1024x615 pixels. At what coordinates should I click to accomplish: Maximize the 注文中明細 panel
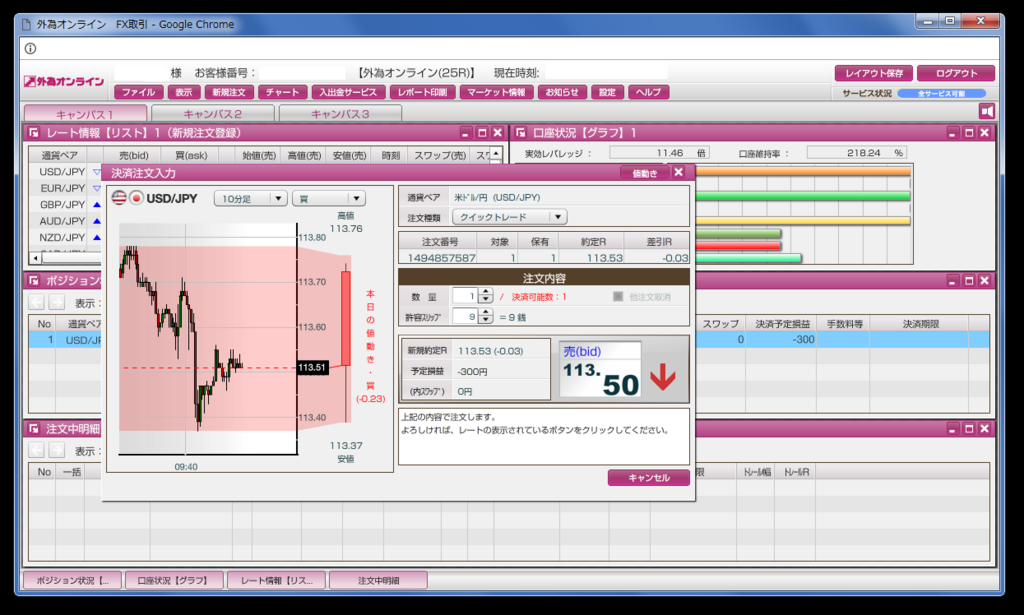tap(969, 429)
